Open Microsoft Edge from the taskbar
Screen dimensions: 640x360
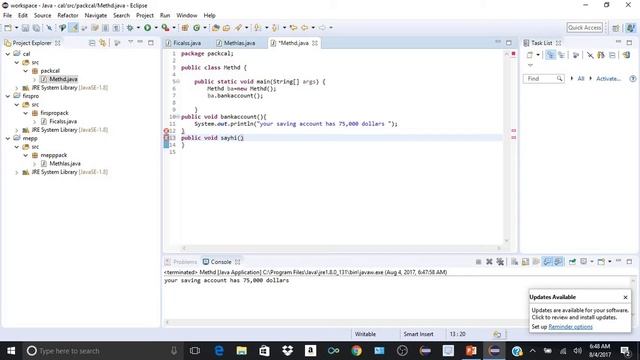click(219, 351)
